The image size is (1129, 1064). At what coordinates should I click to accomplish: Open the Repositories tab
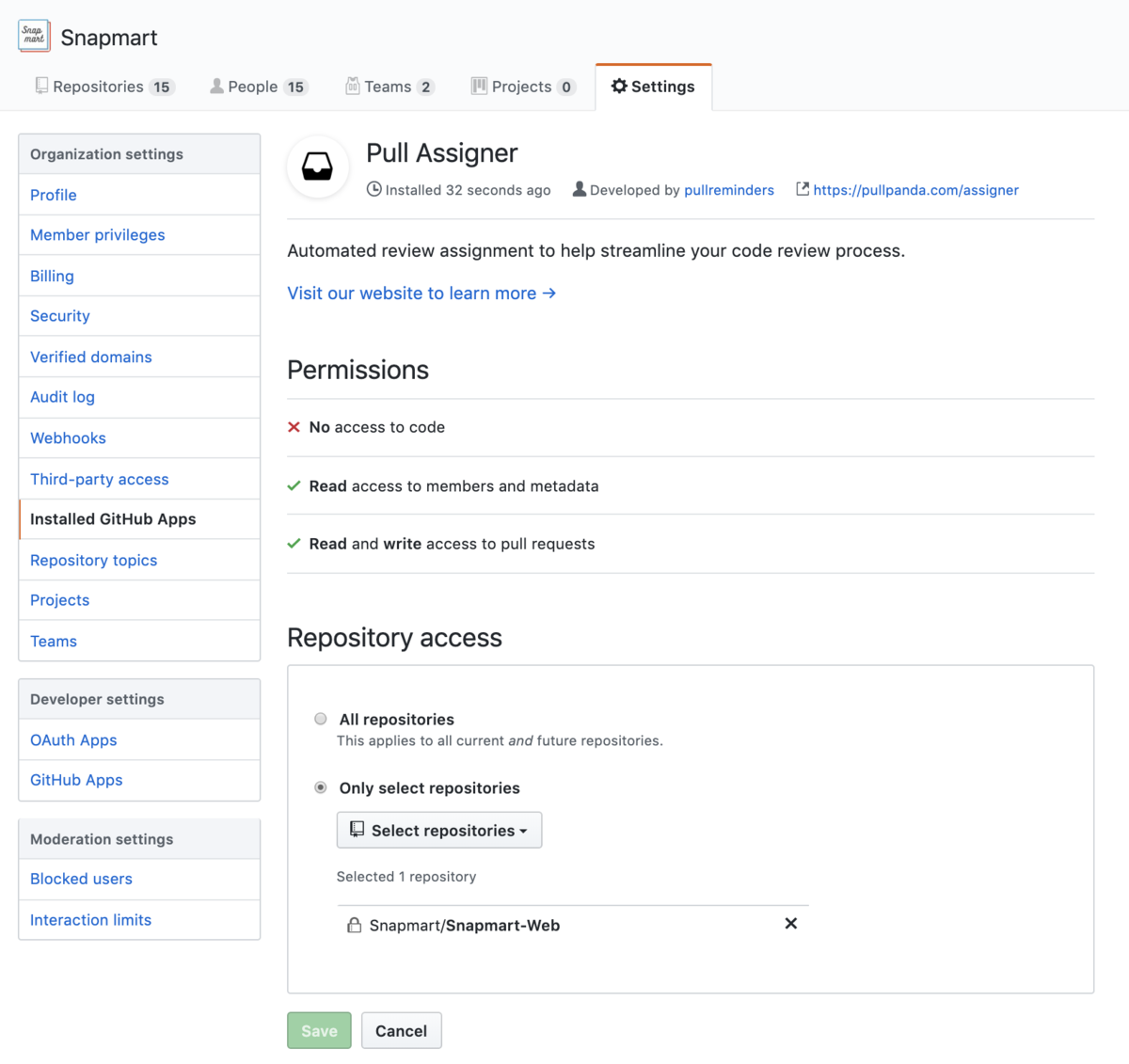104,87
